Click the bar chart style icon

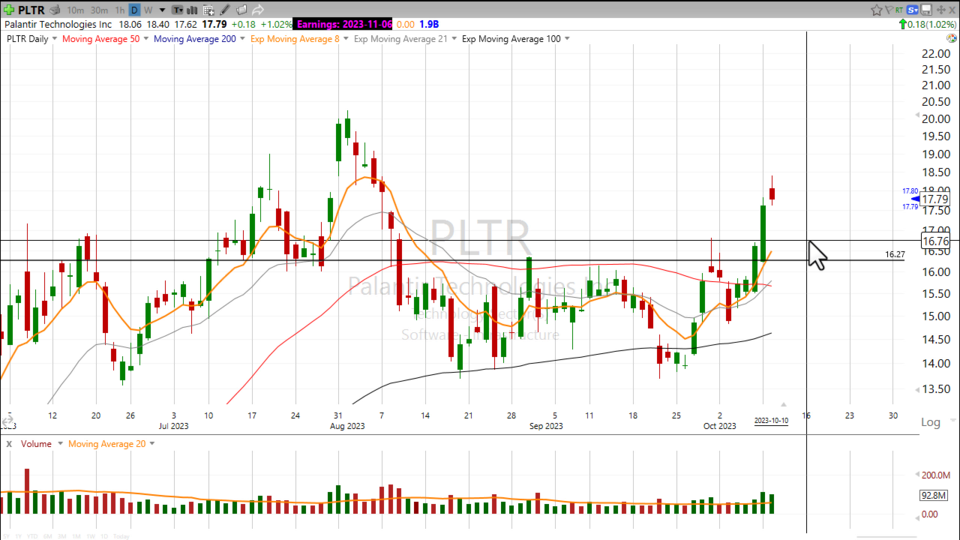coord(192,10)
